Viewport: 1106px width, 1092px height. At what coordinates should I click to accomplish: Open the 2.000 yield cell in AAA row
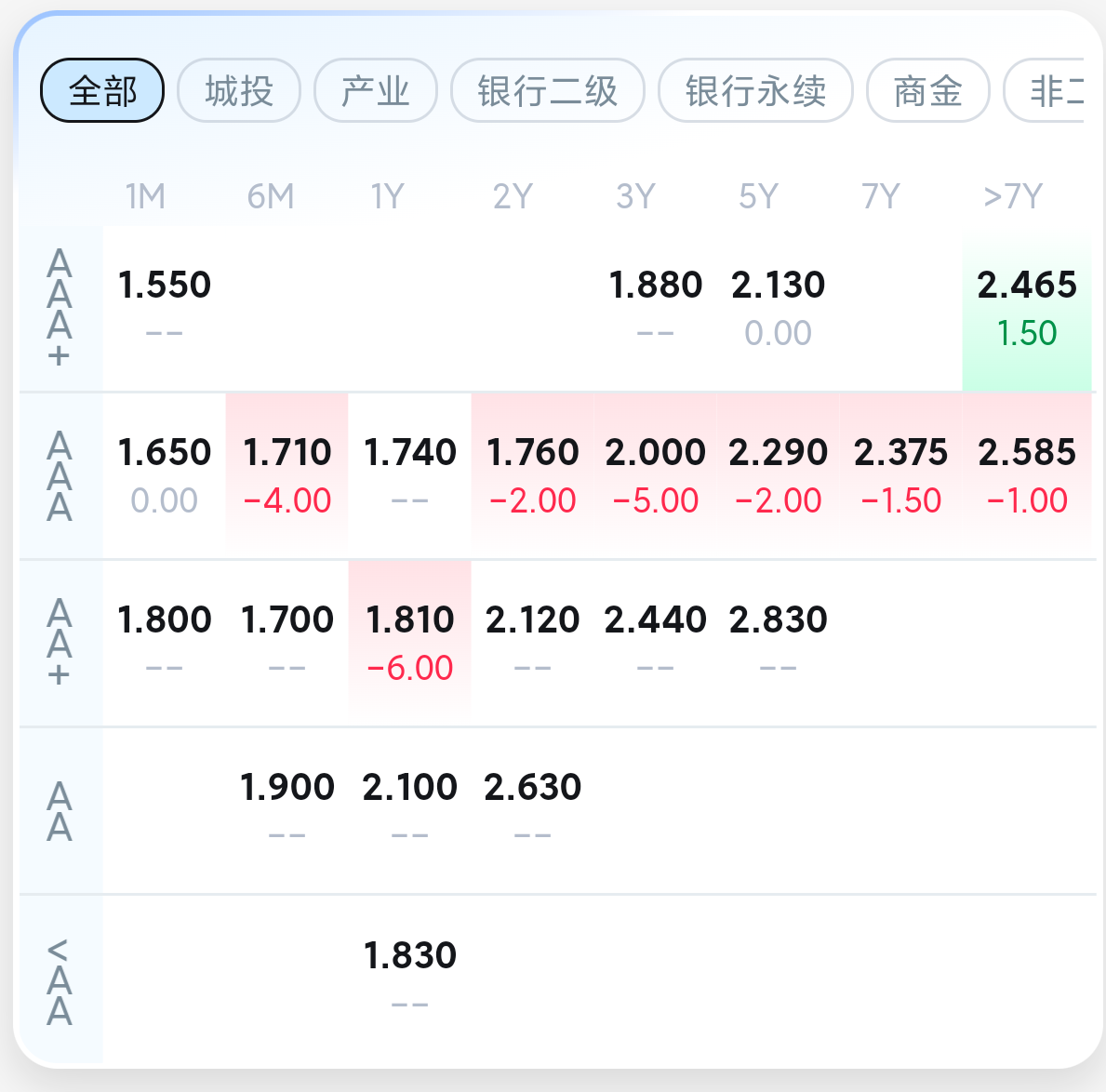coord(656,475)
